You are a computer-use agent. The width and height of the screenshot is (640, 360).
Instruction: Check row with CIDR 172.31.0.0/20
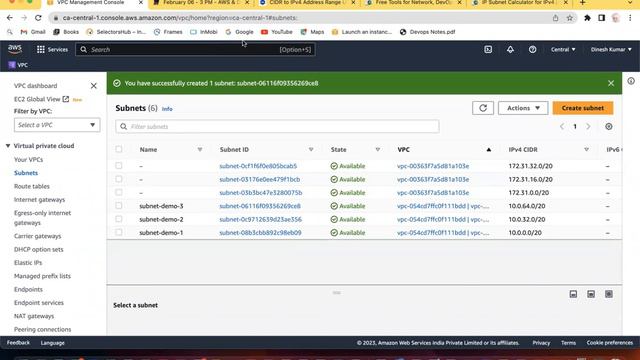point(119,192)
